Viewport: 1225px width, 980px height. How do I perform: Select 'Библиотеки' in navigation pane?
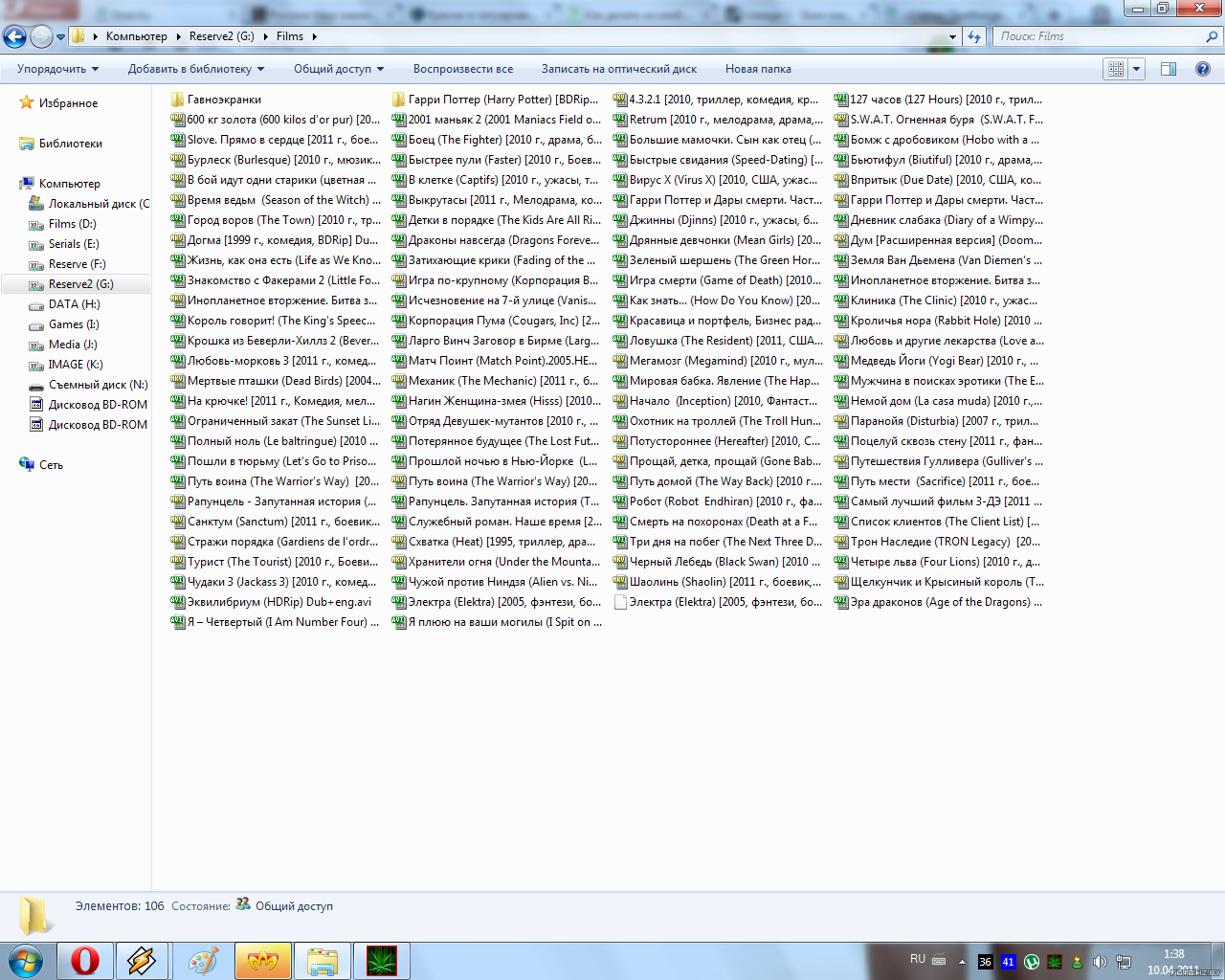pyautogui.click(x=70, y=144)
